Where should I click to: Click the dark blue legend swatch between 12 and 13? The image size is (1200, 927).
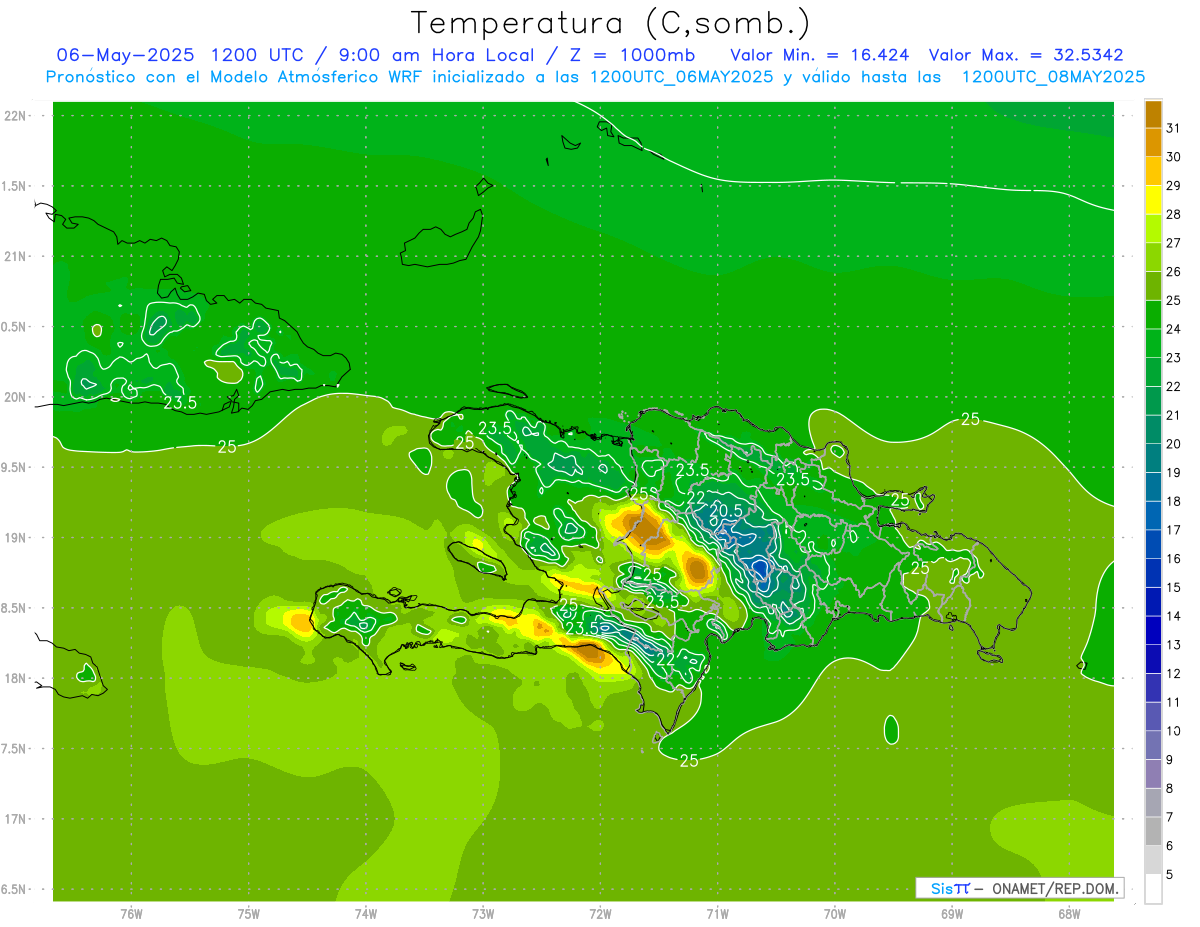tap(1153, 659)
